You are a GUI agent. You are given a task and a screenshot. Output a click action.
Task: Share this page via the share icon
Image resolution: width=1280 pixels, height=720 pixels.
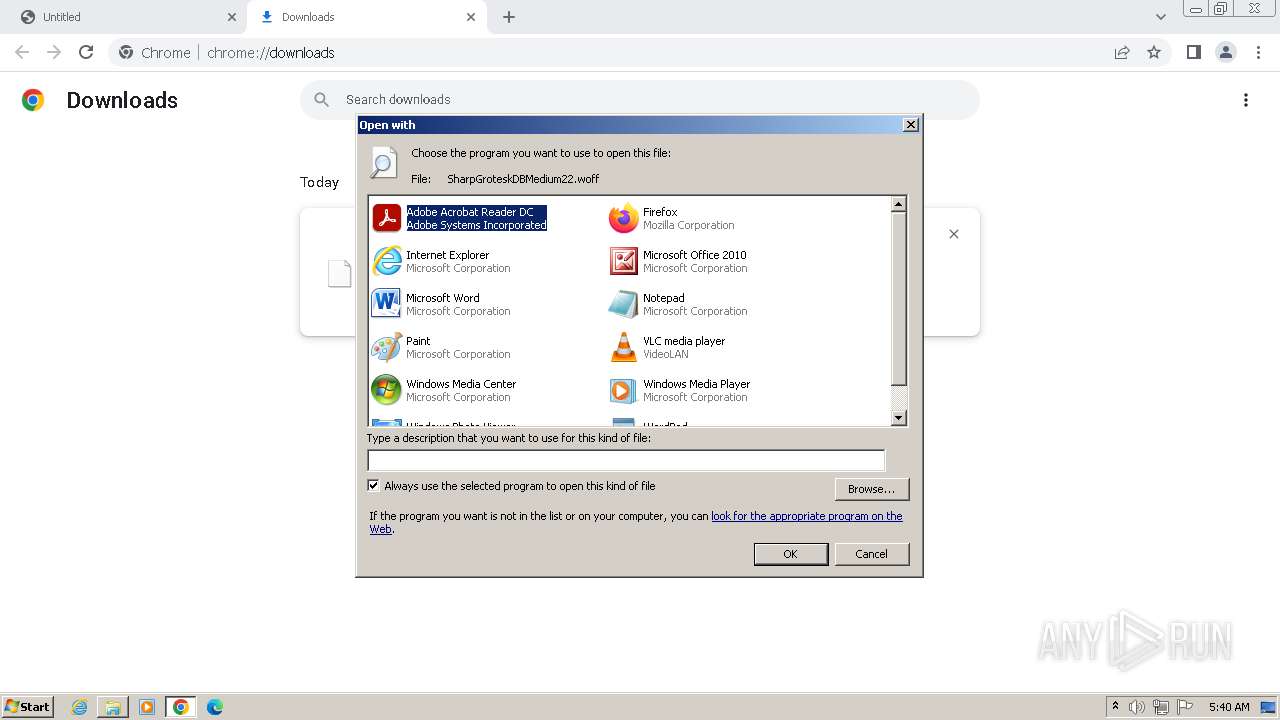(1122, 52)
